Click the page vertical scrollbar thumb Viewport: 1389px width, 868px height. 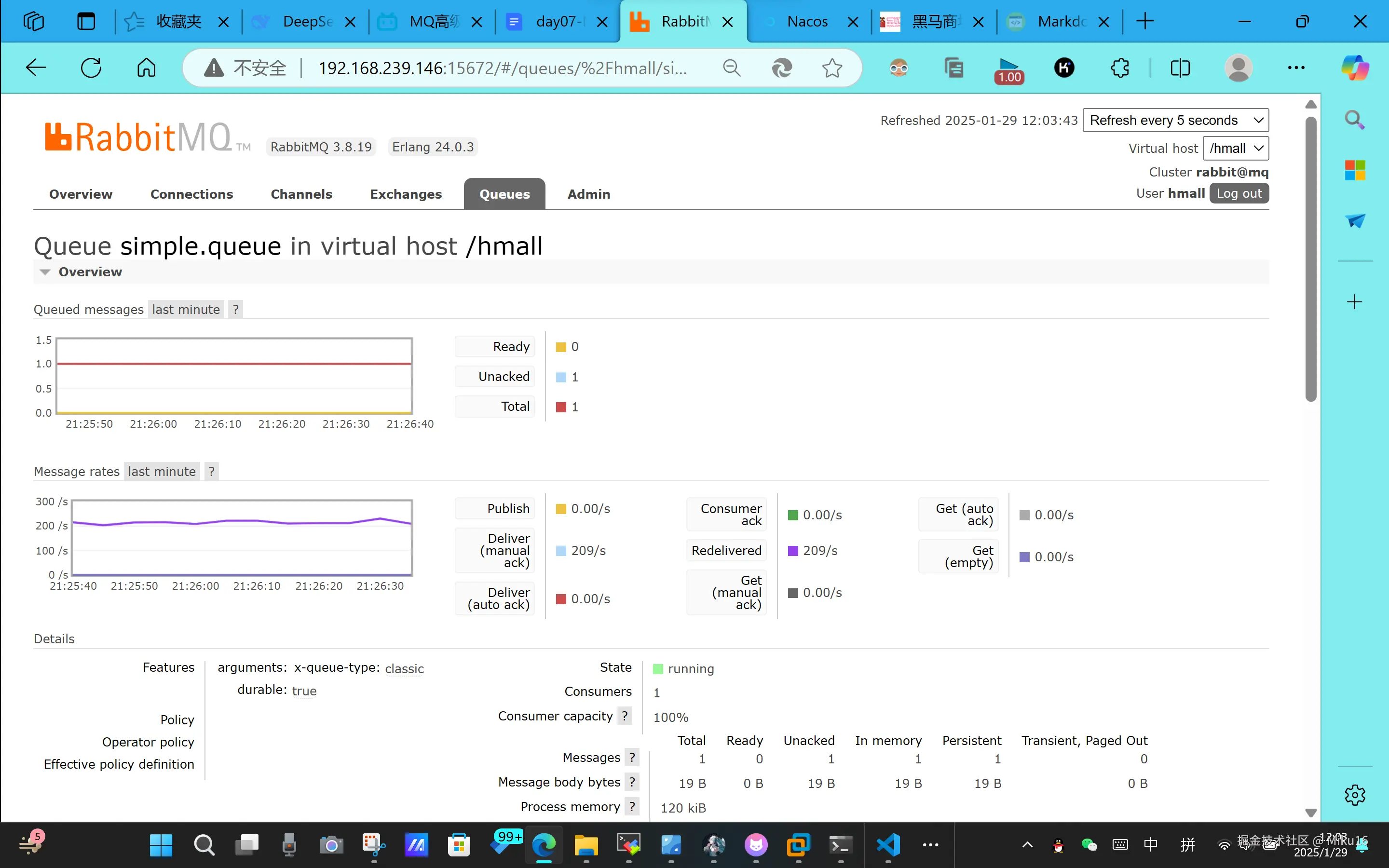1310,258
